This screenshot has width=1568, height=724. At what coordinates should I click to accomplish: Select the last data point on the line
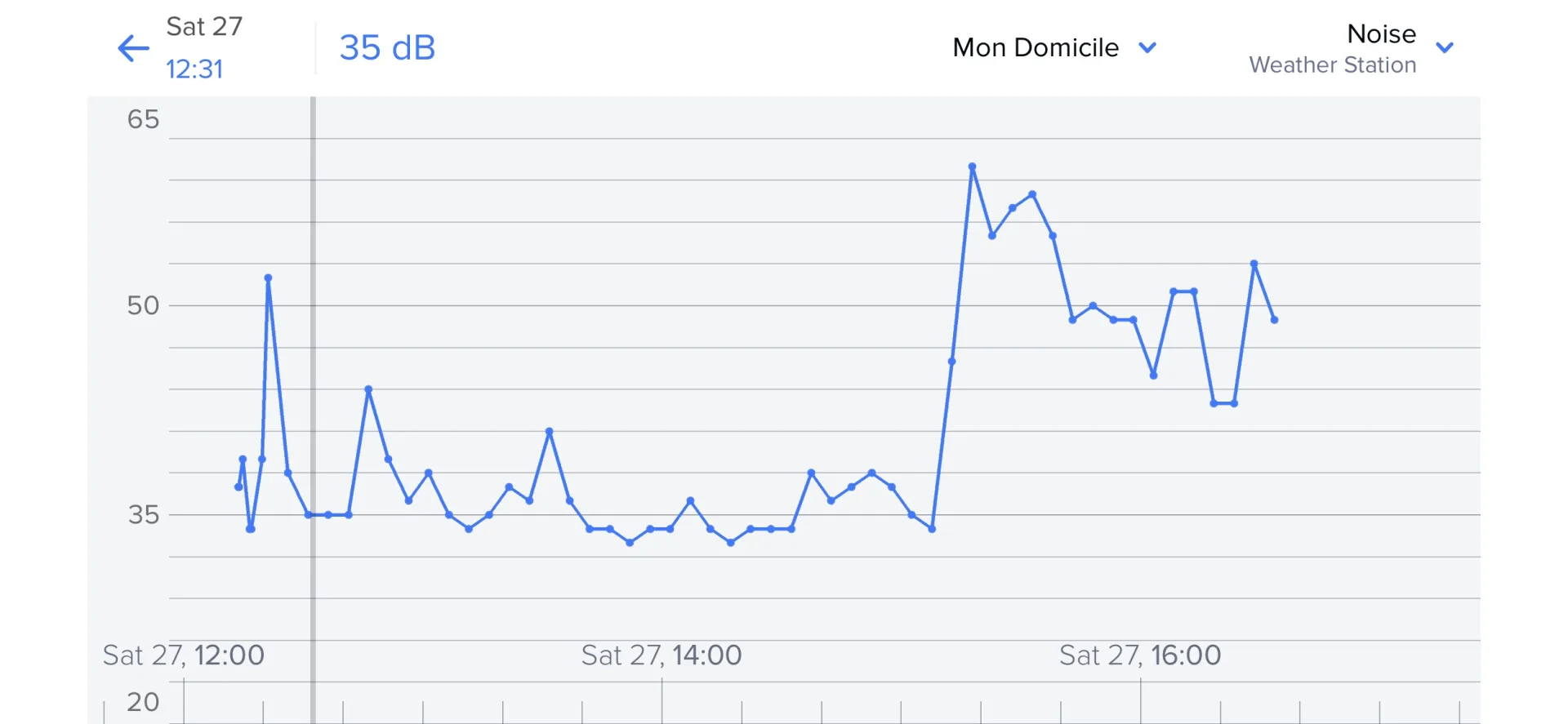tap(1274, 320)
